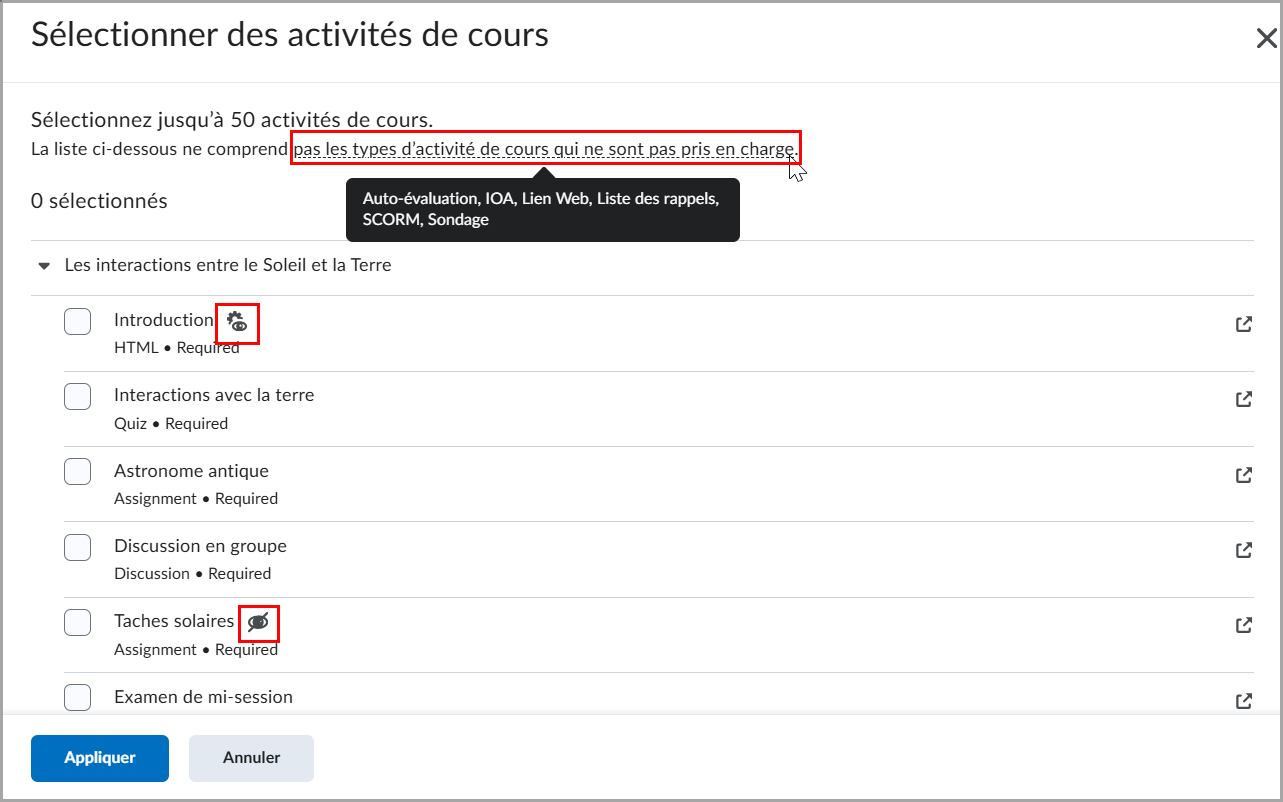Click the unsupported activity types link
The image size is (1283, 802).
coord(545,148)
